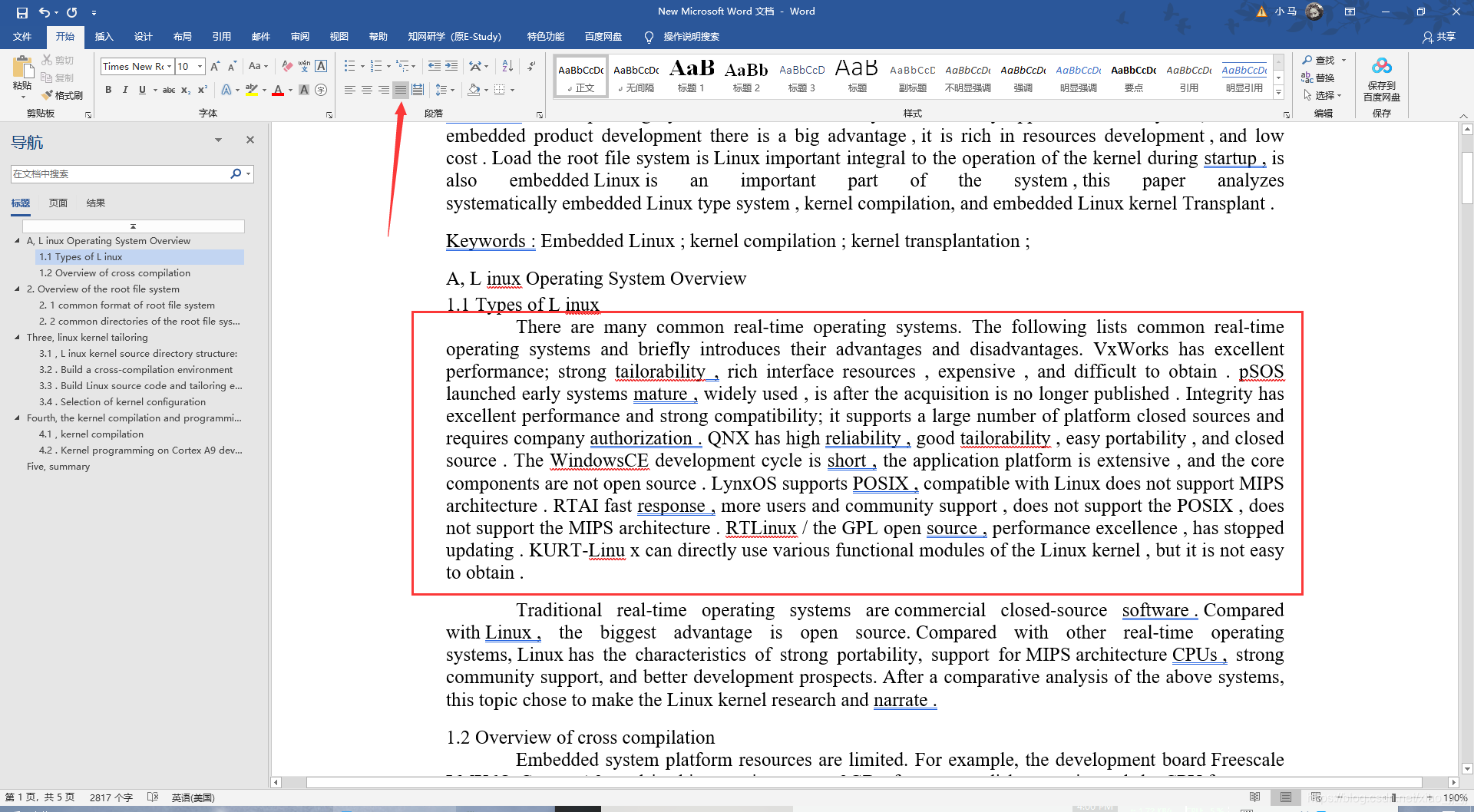Image resolution: width=1474 pixels, height=812 pixels.
Task: Switch to read mode in the status bar
Action: [1254, 797]
